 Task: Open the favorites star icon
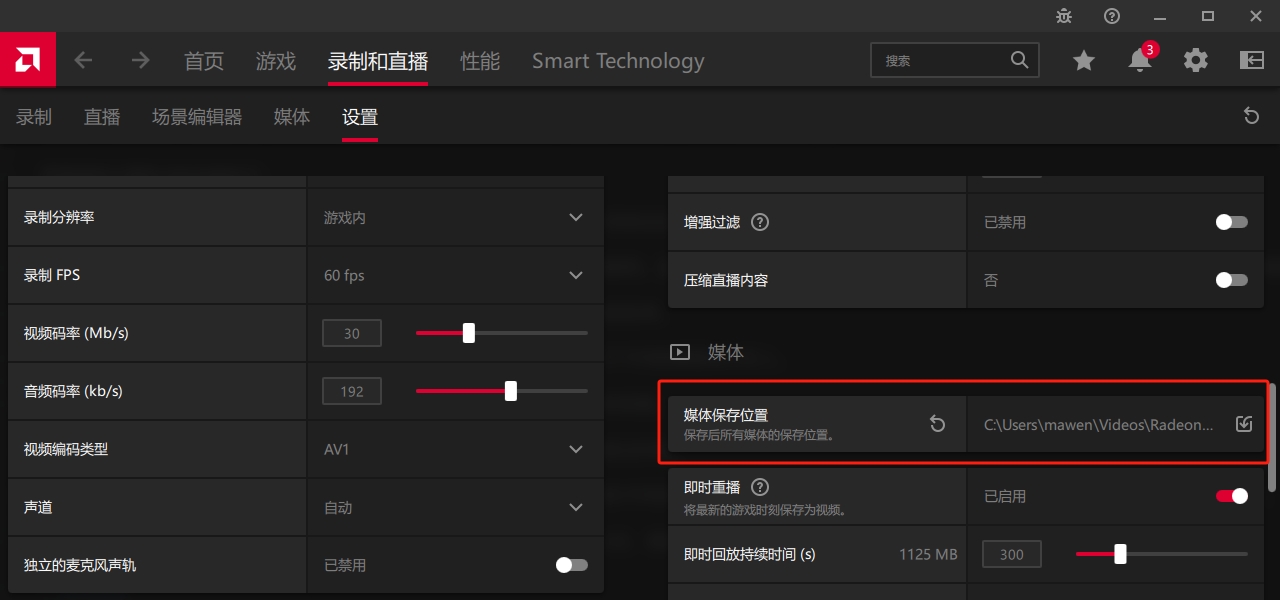tap(1084, 61)
